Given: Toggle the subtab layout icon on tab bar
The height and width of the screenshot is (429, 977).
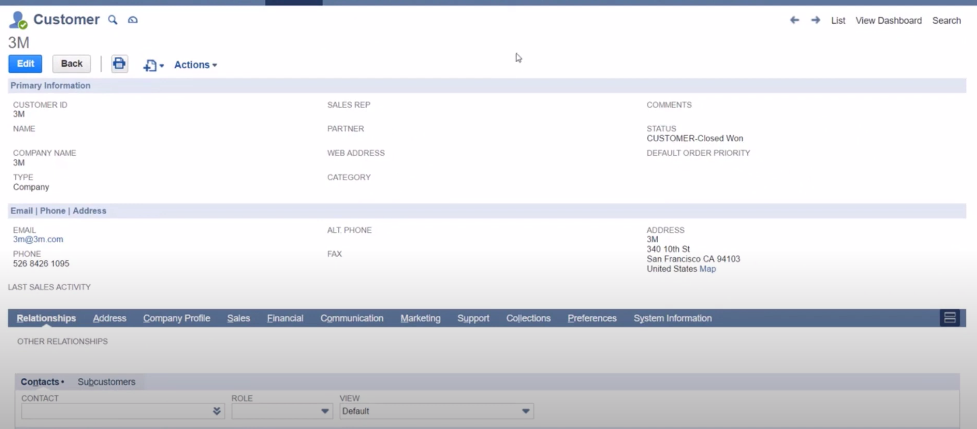Looking at the screenshot, I should pyautogui.click(x=950, y=318).
